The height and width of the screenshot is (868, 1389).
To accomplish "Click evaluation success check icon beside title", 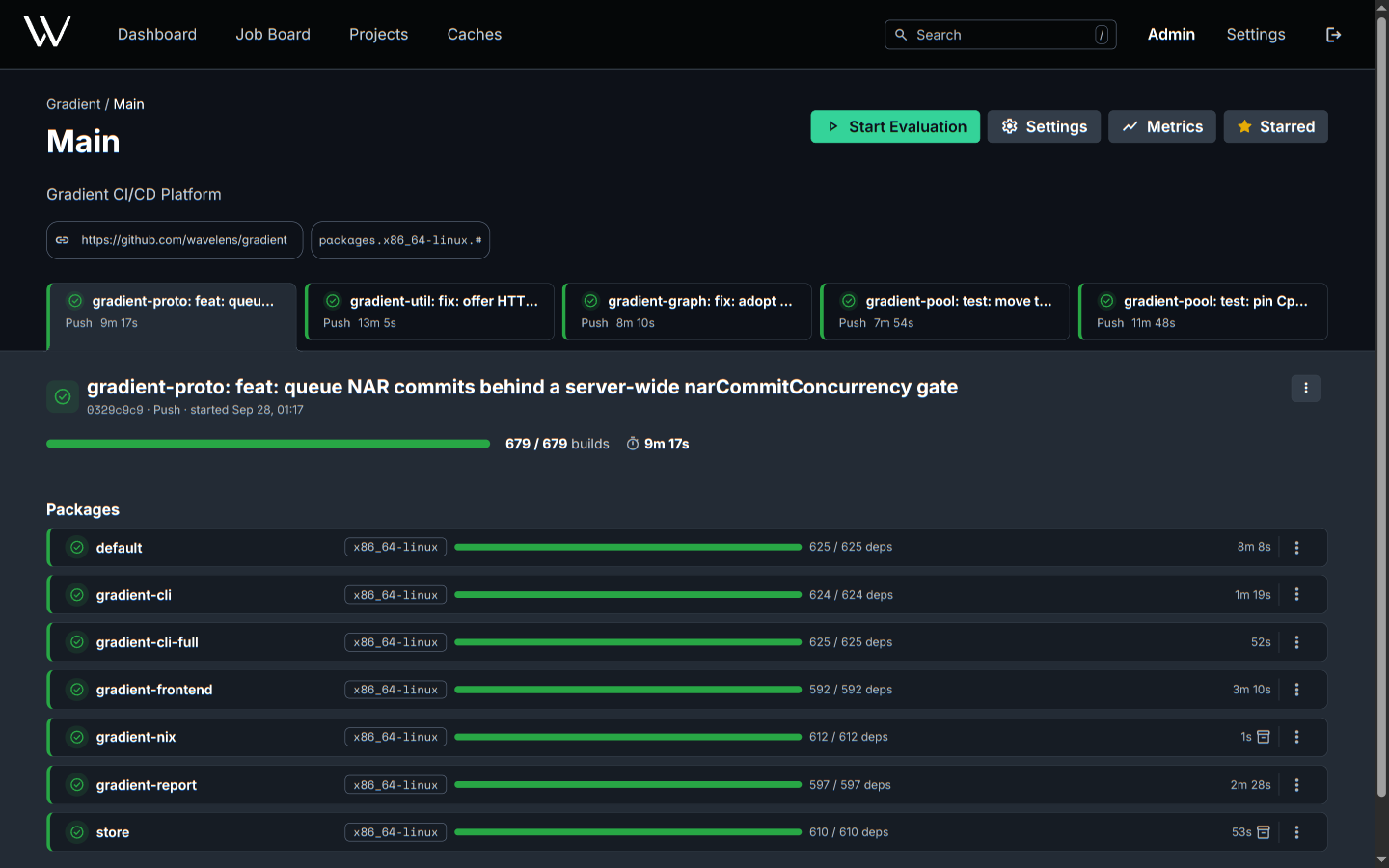I will coord(63,396).
